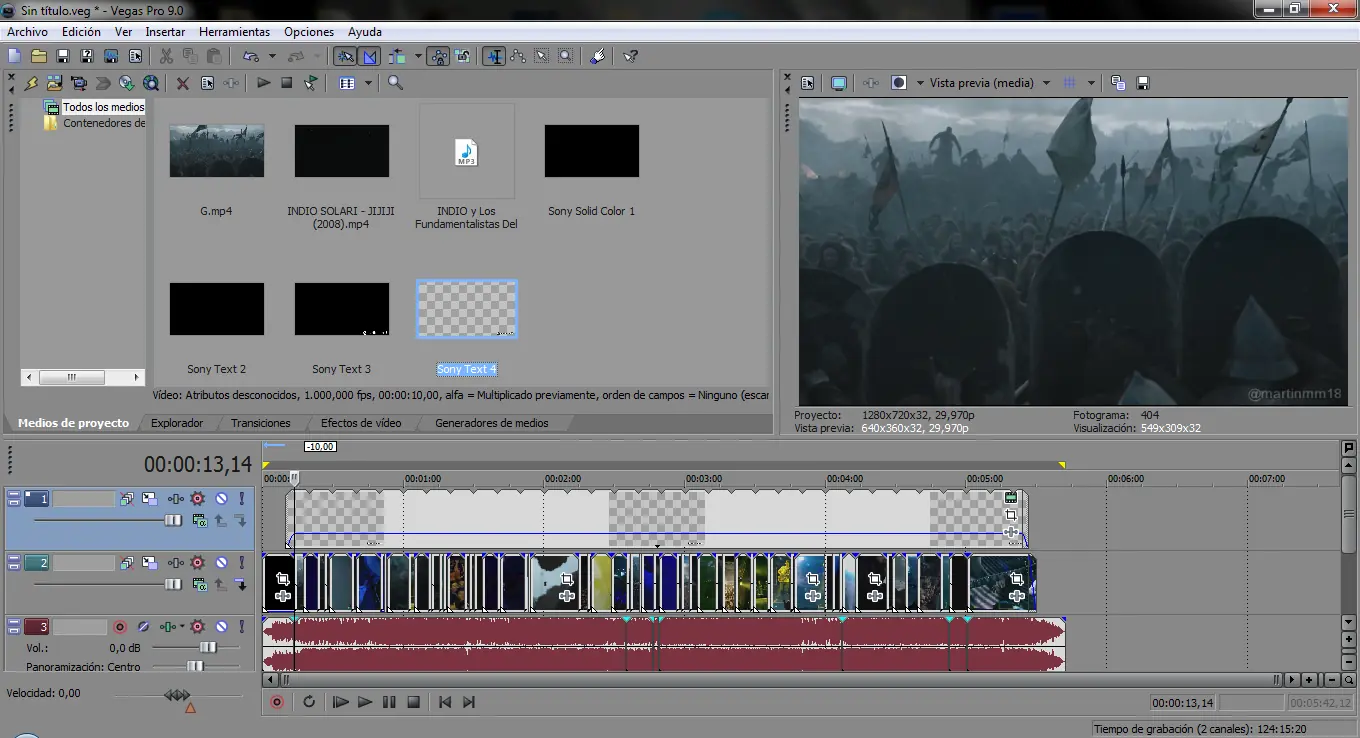Open Media Properties icon in Project Media toolbar
This screenshot has height=738, width=1360.
pyautogui.click(x=207, y=83)
